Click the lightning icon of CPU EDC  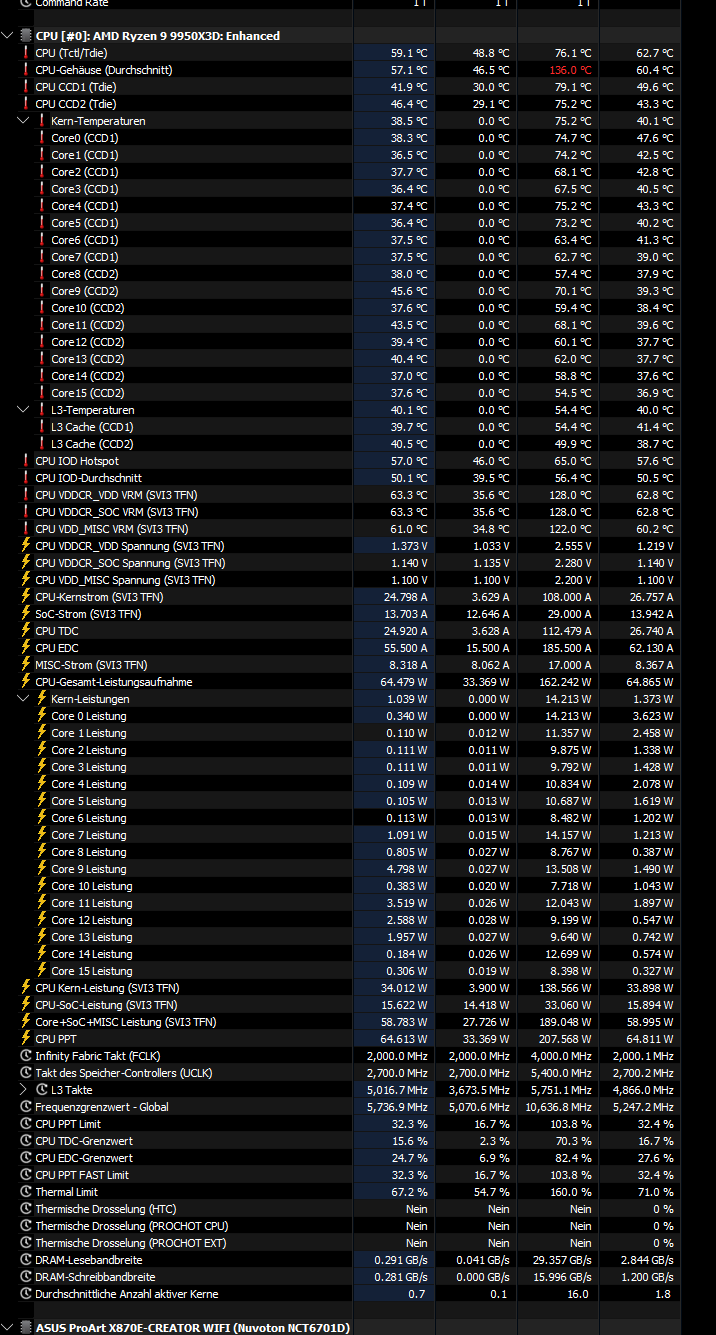[x=25, y=648]
